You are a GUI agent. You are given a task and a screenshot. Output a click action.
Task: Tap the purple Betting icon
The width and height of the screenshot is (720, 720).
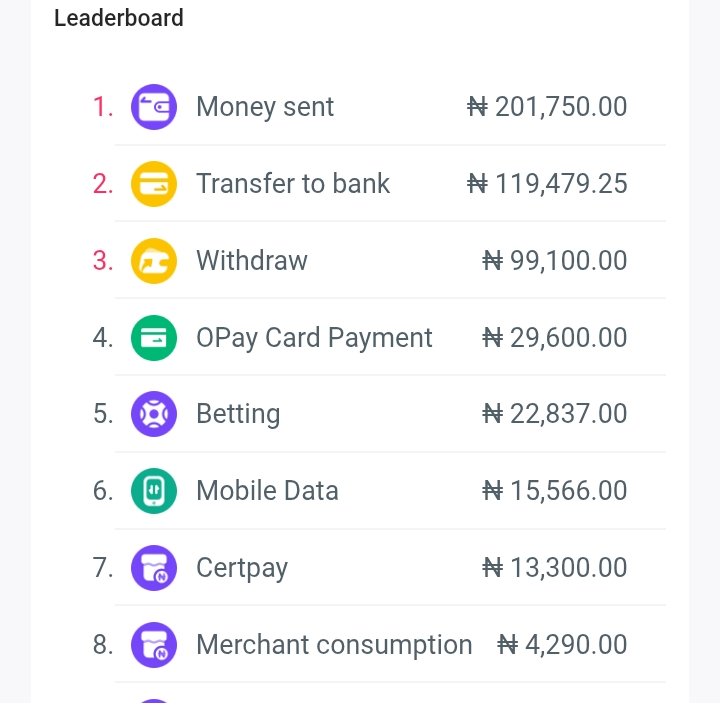154,414
